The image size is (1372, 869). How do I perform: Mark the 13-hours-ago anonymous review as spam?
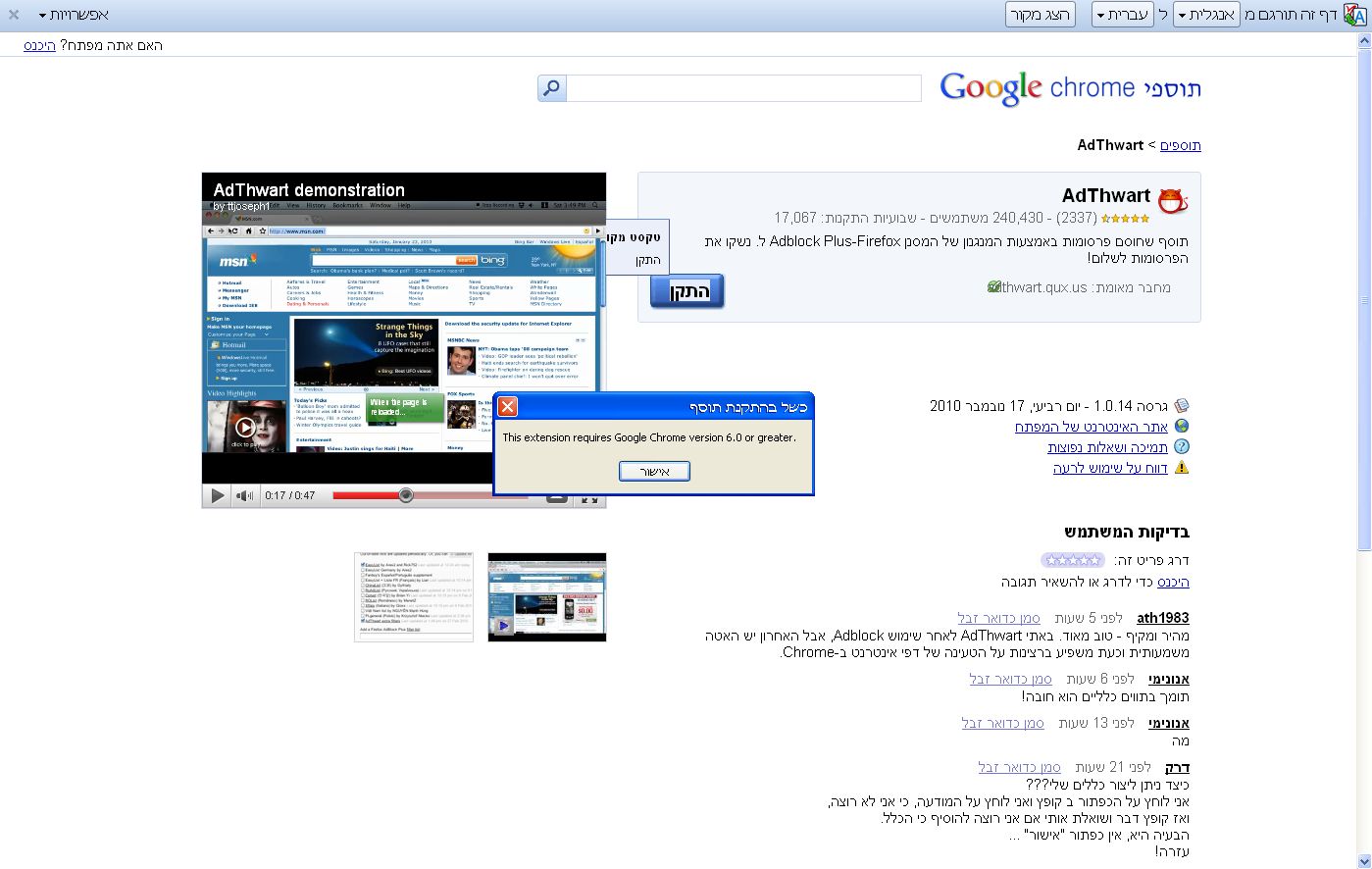click(x=1003, y=723)
